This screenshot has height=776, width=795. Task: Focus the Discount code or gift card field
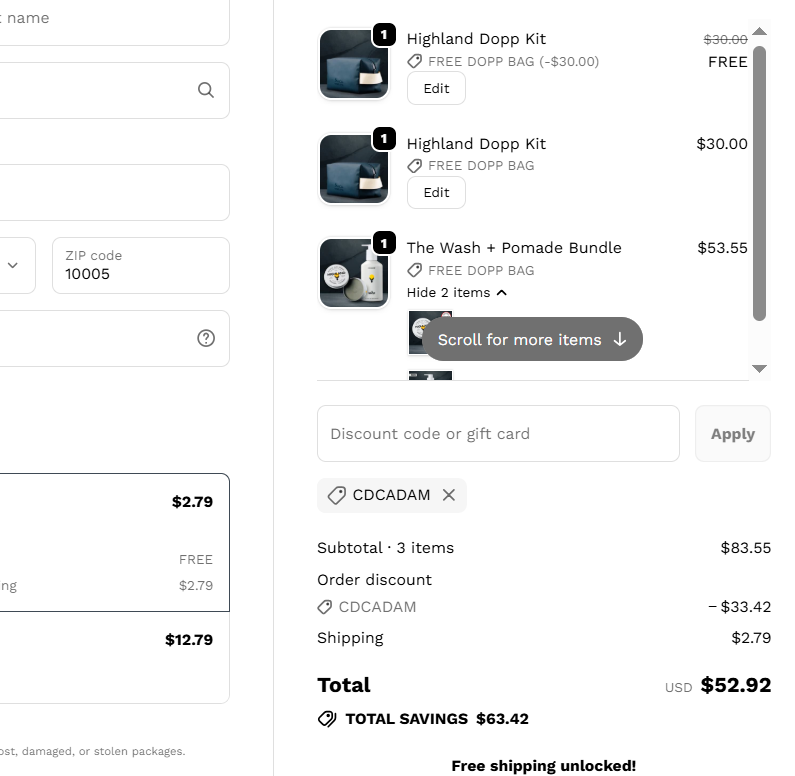498,434
